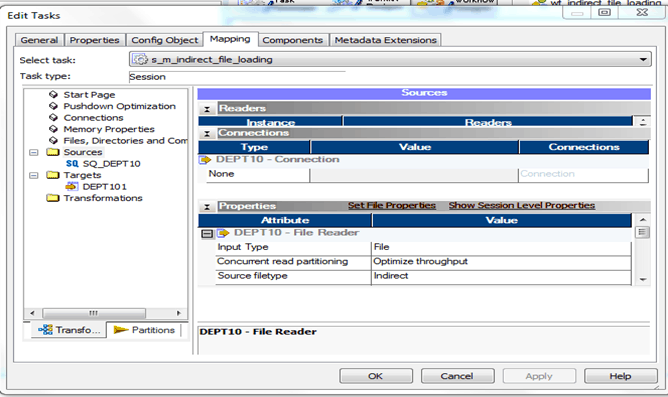Viewport: 668px width, 397px height.
Task: Click the Sources header bar
Action: click(424, 93)
